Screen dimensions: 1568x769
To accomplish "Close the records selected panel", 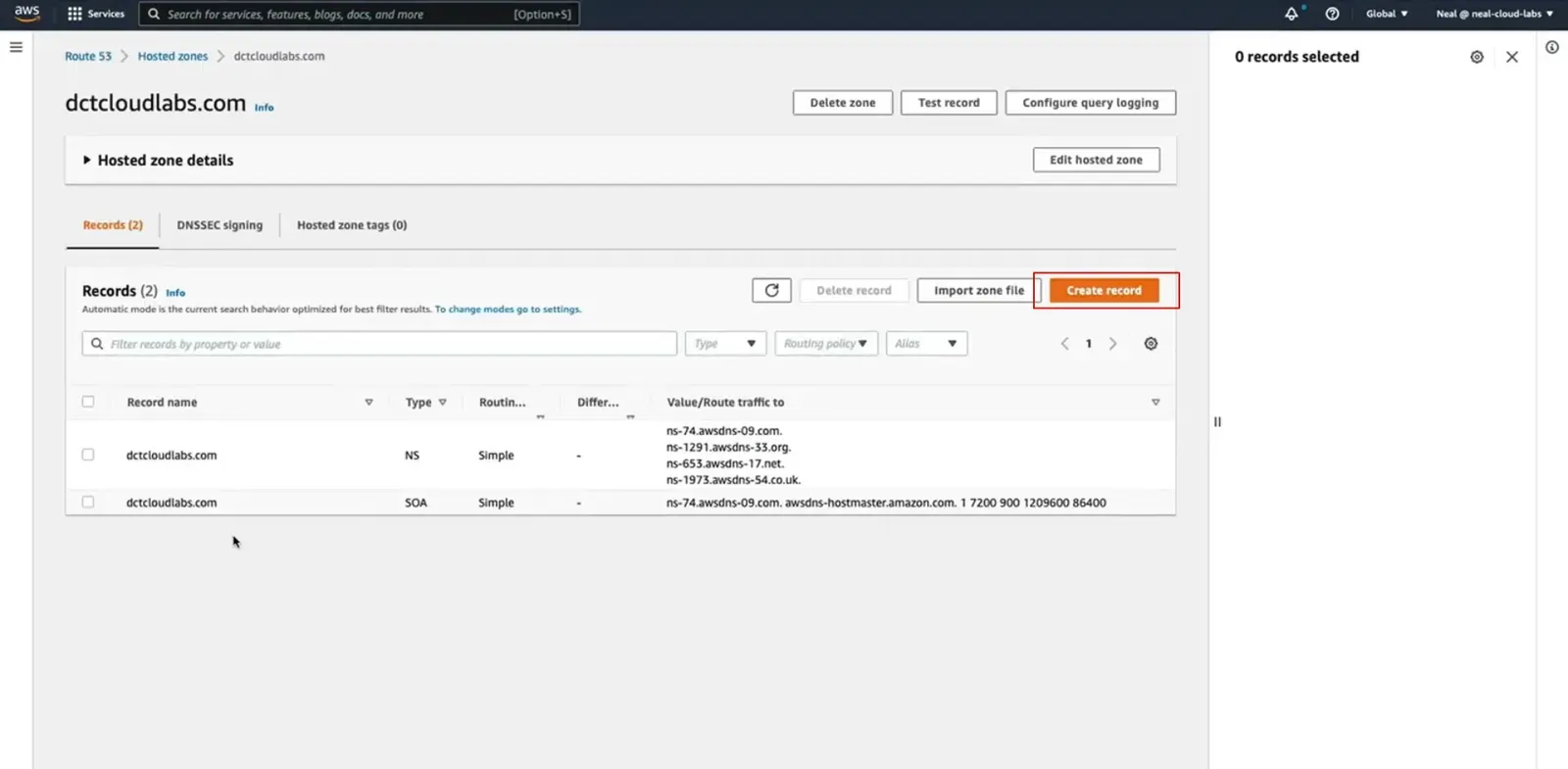I will click(1512, 57).
